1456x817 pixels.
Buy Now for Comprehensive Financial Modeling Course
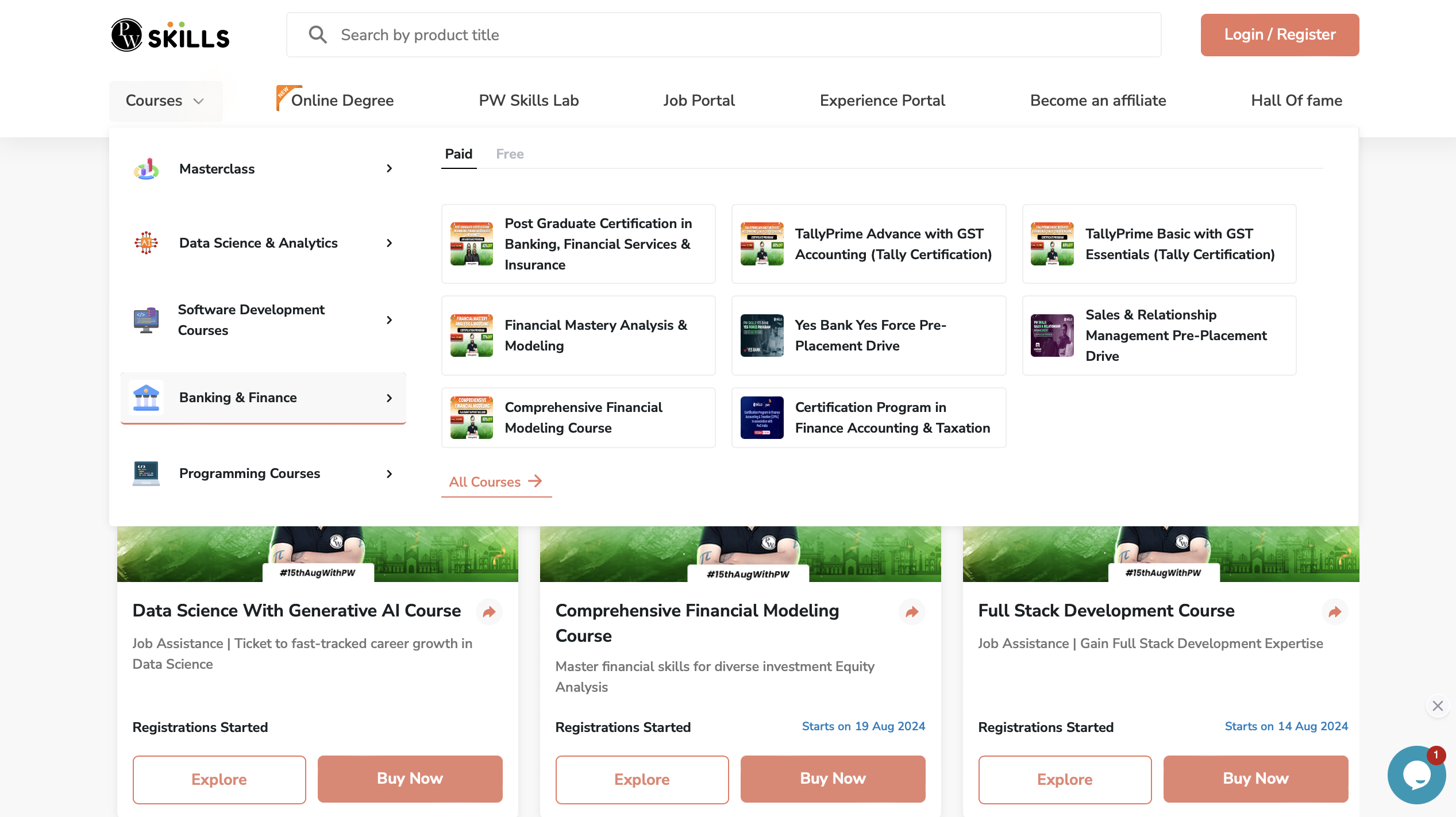coord(833,779)
